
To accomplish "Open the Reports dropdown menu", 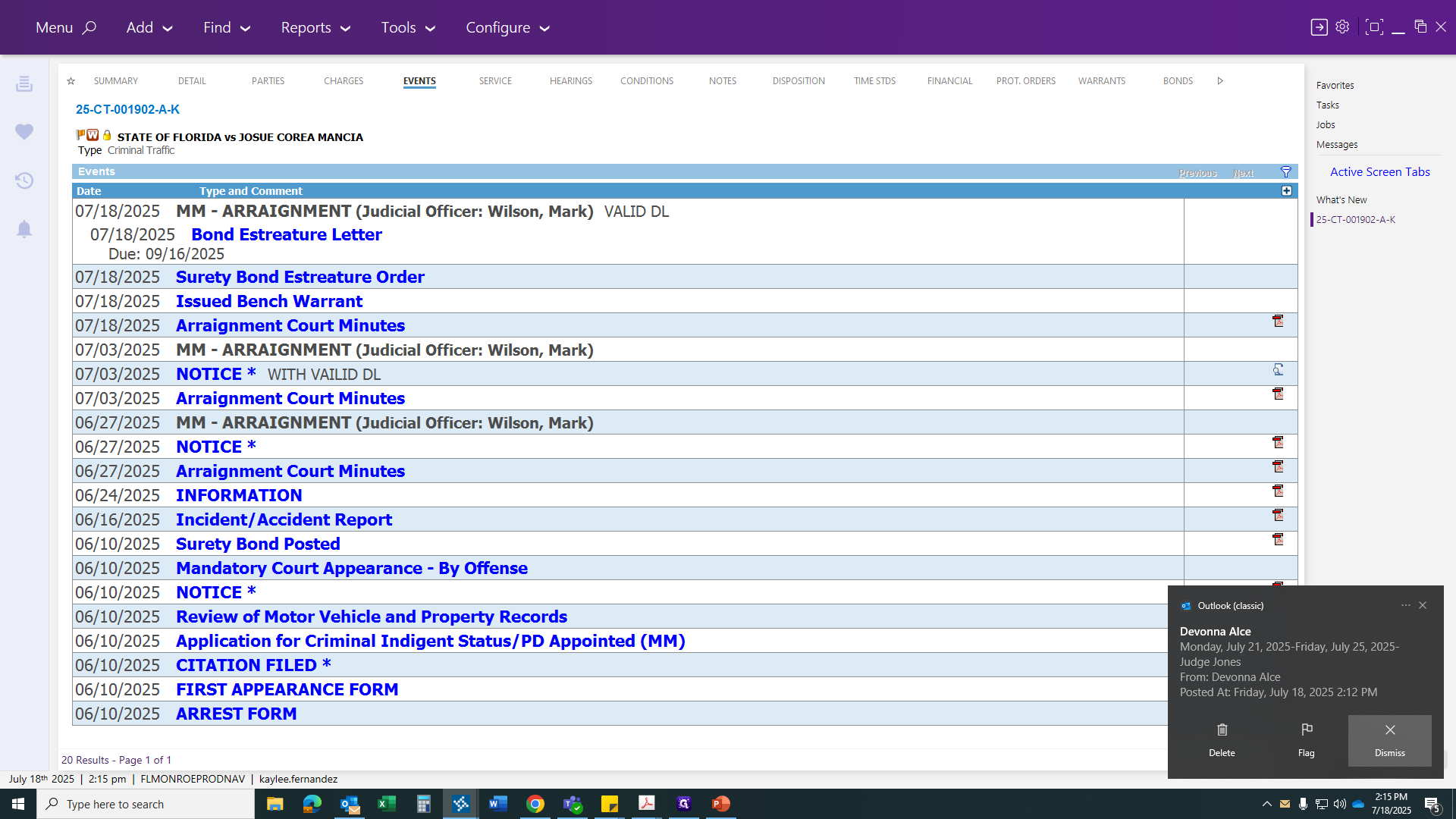I will pyautogui.click(x=315, y=27).
